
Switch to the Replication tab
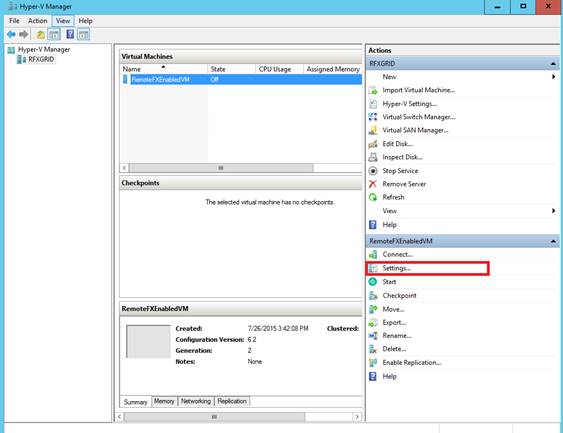232,401
